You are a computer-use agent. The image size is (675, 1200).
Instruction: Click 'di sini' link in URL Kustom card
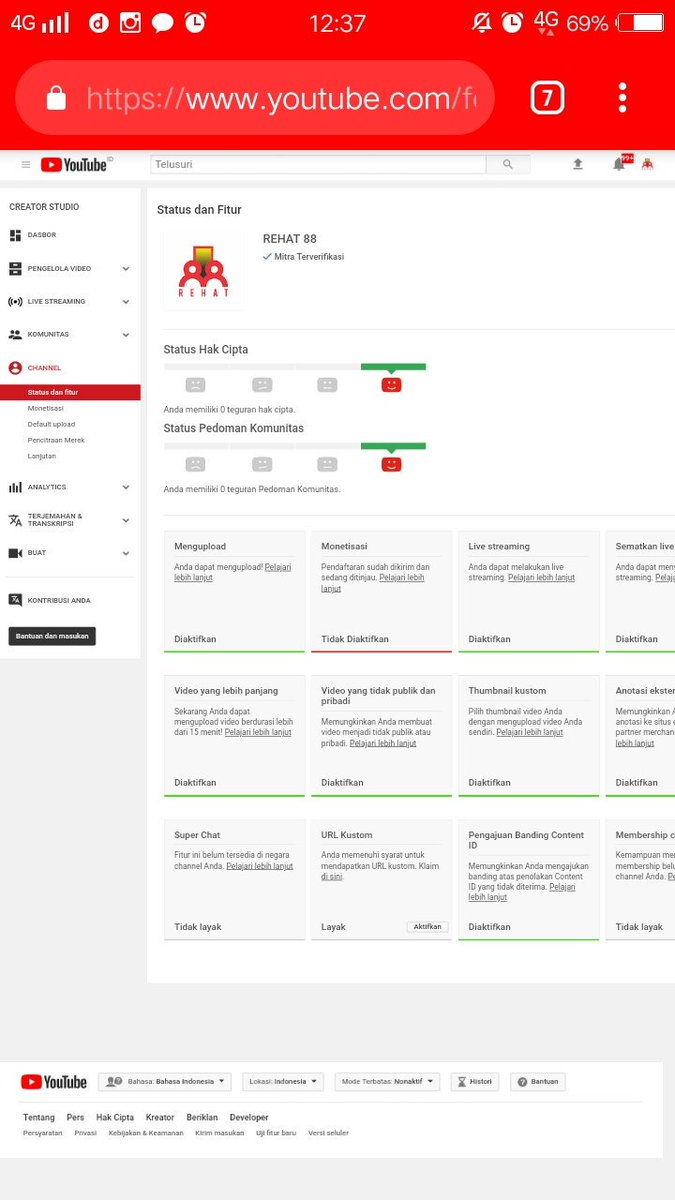[x=332, y=876]
